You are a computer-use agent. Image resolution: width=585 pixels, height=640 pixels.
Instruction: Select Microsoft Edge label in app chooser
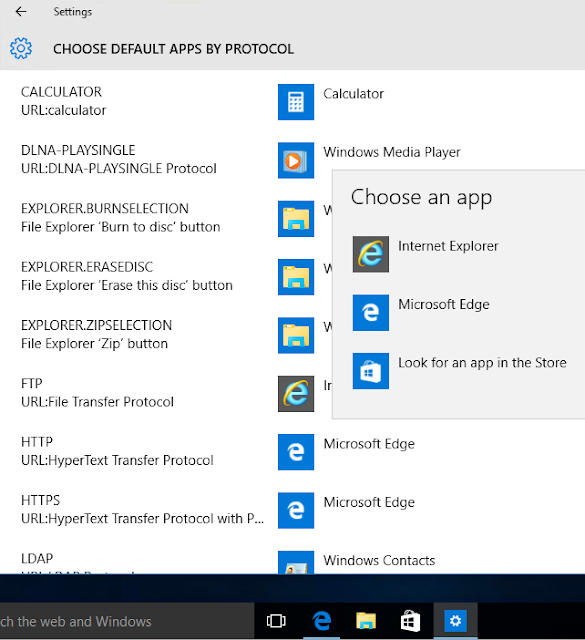point(444,304)
